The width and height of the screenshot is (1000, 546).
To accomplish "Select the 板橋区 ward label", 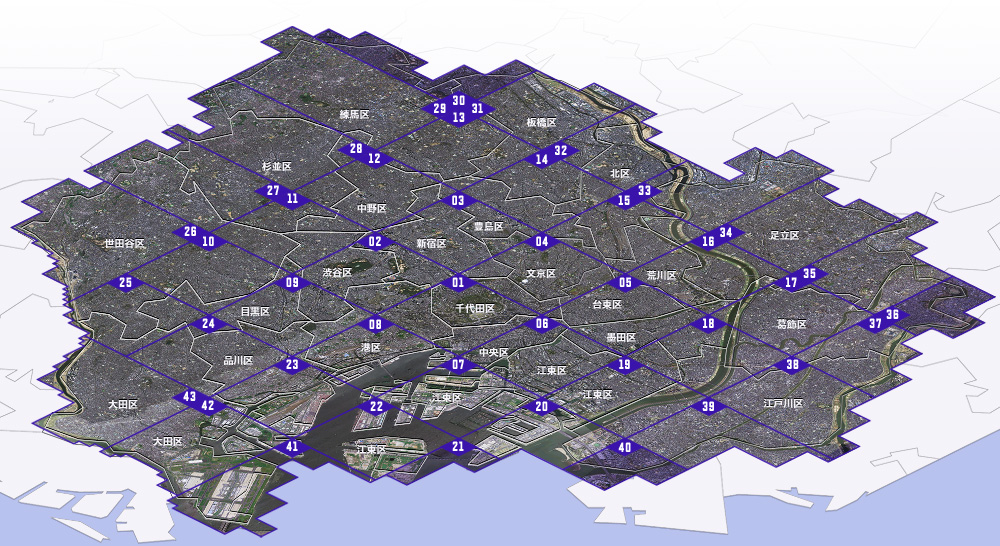I will 541,122.
